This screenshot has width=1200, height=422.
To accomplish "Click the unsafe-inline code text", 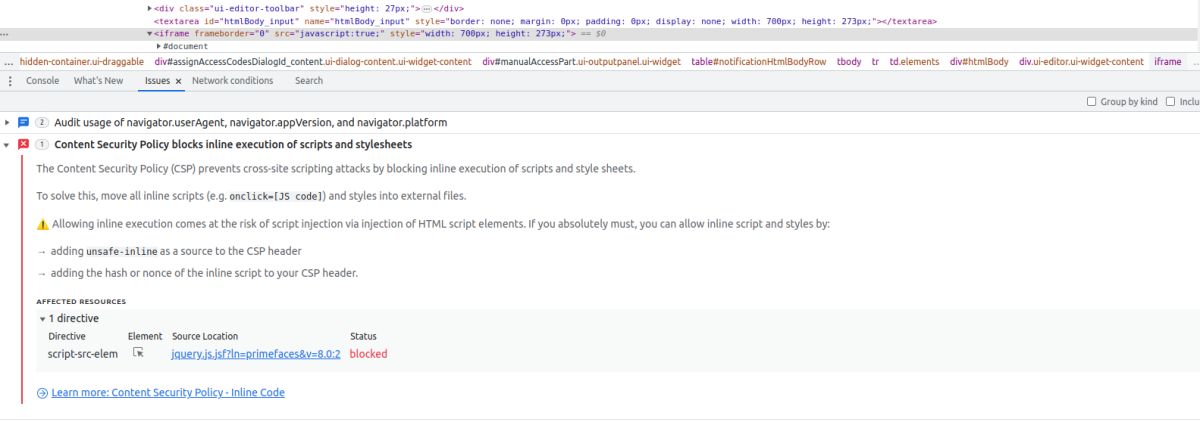I will point(122,251).
